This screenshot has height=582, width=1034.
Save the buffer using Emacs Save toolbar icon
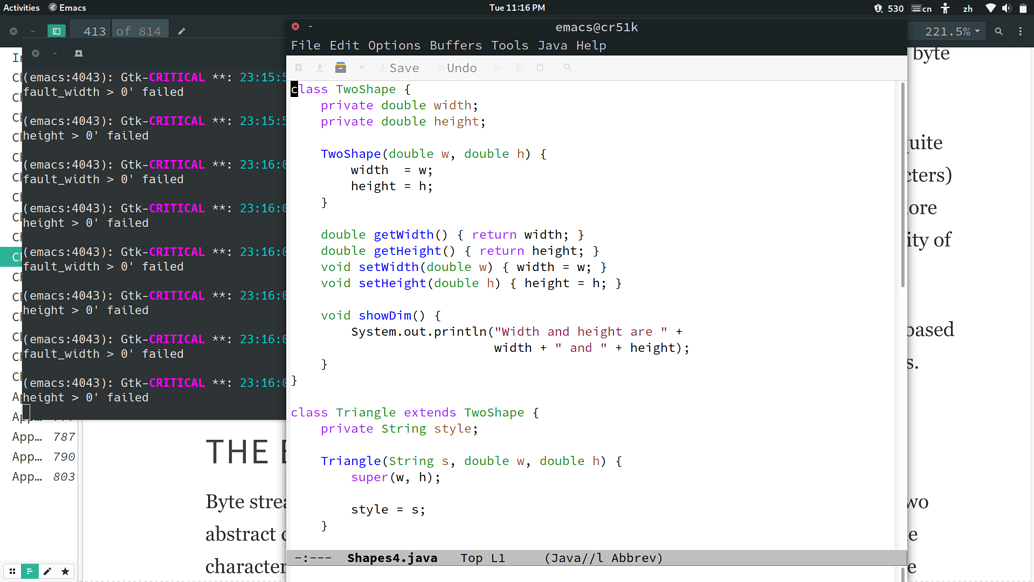coord(397,67)
